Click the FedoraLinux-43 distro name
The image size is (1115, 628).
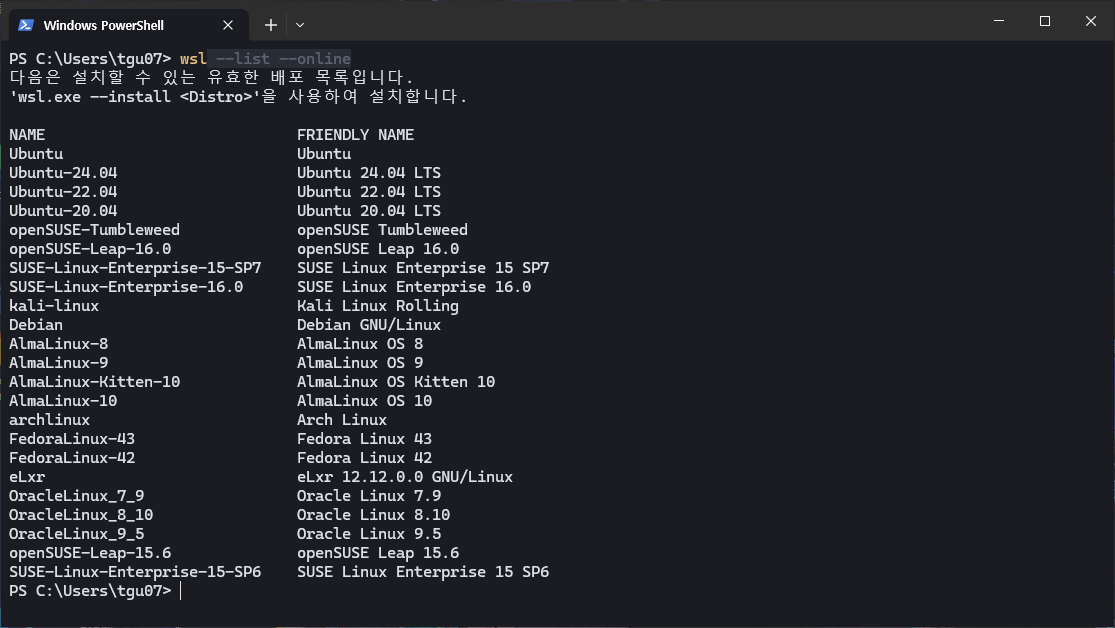click(x=72, y=439)
